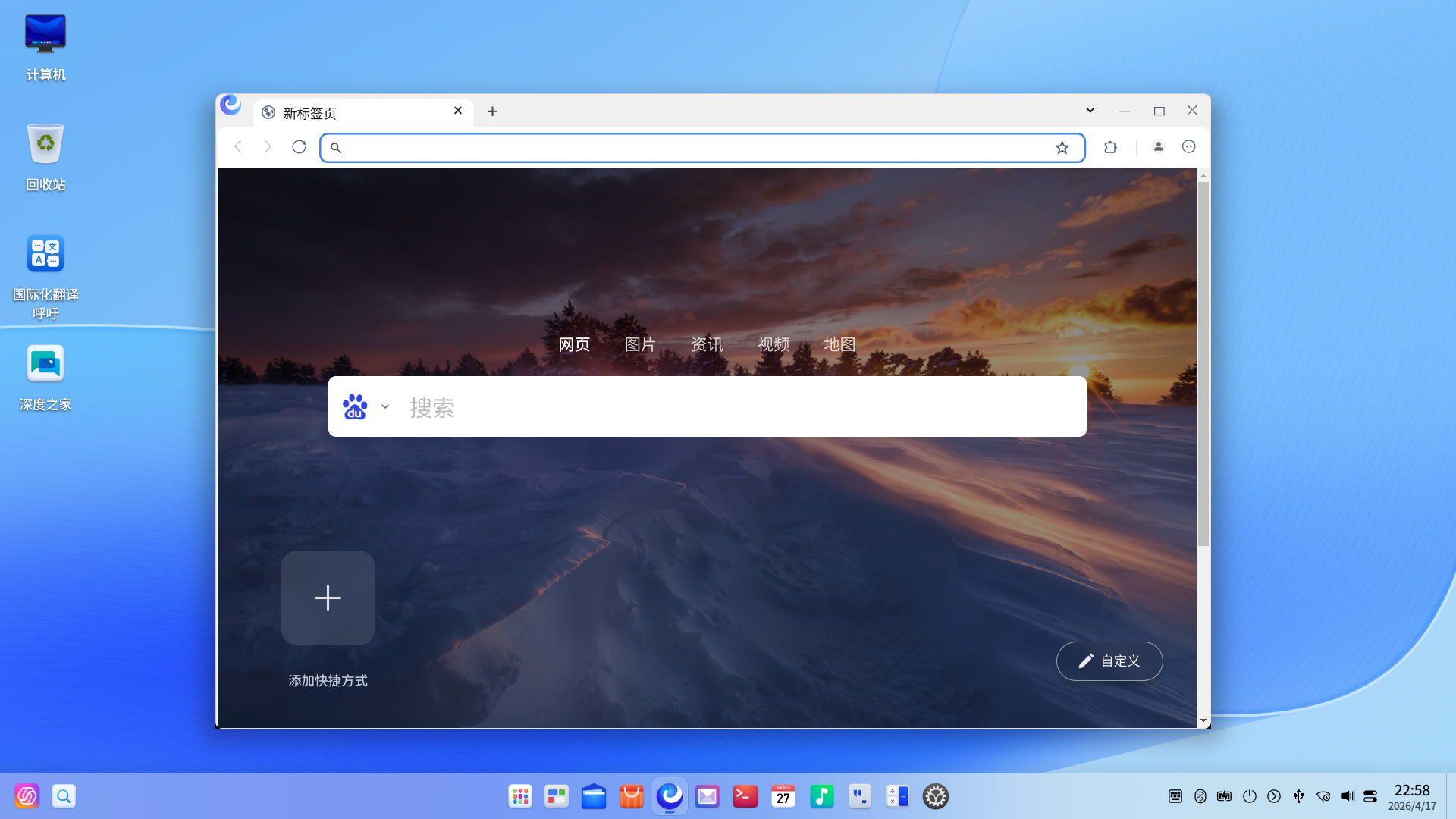Open the browser menu ellipsis icon
Viewport: 1456px width, 819px height.
pyautogui.click(x=1188, y=147)
